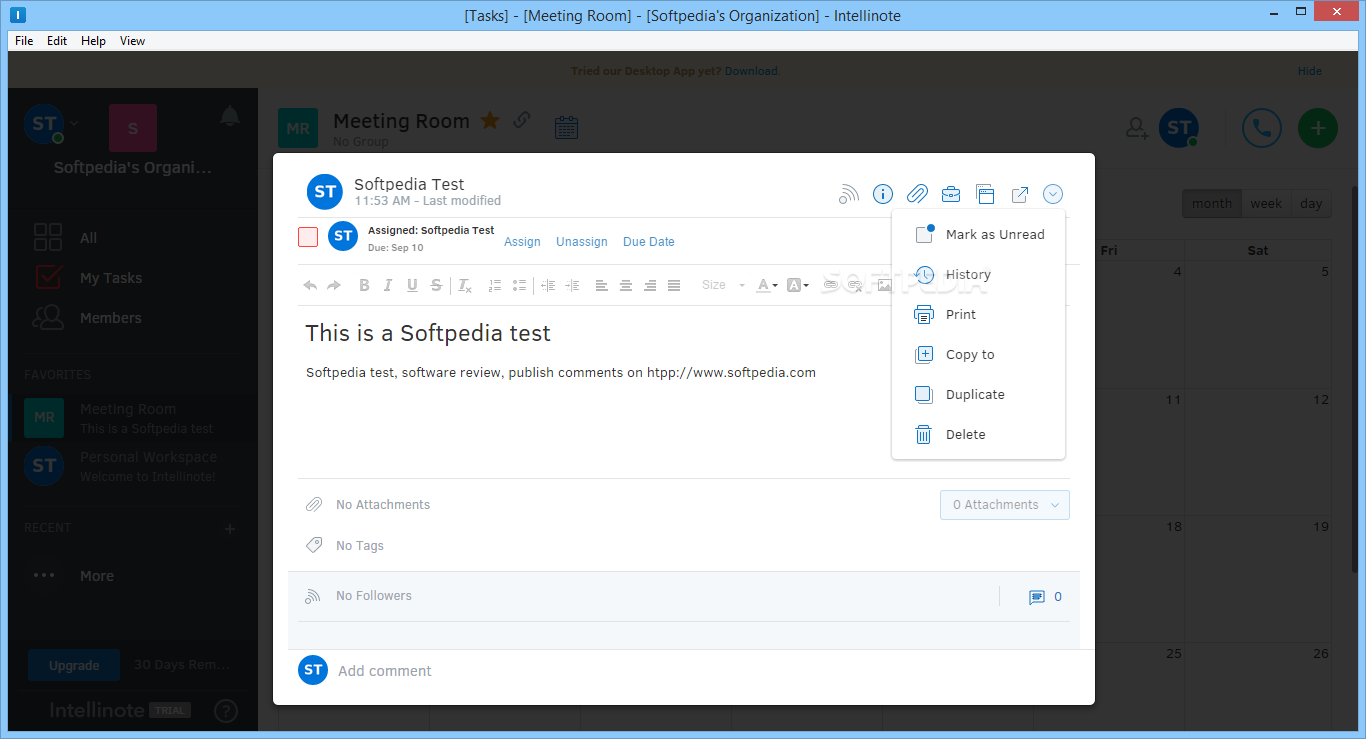Open Members in the sidebar
Image resolution: width=1366 pixels, height=739 pixels.
tap(111, 318)
